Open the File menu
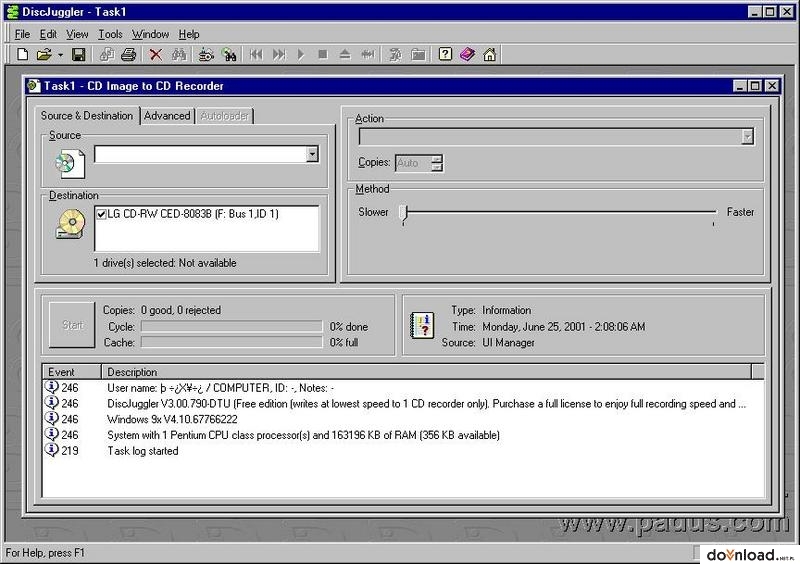Image resolution: width=800 pixels, height=564 pixels. (22, 34)
